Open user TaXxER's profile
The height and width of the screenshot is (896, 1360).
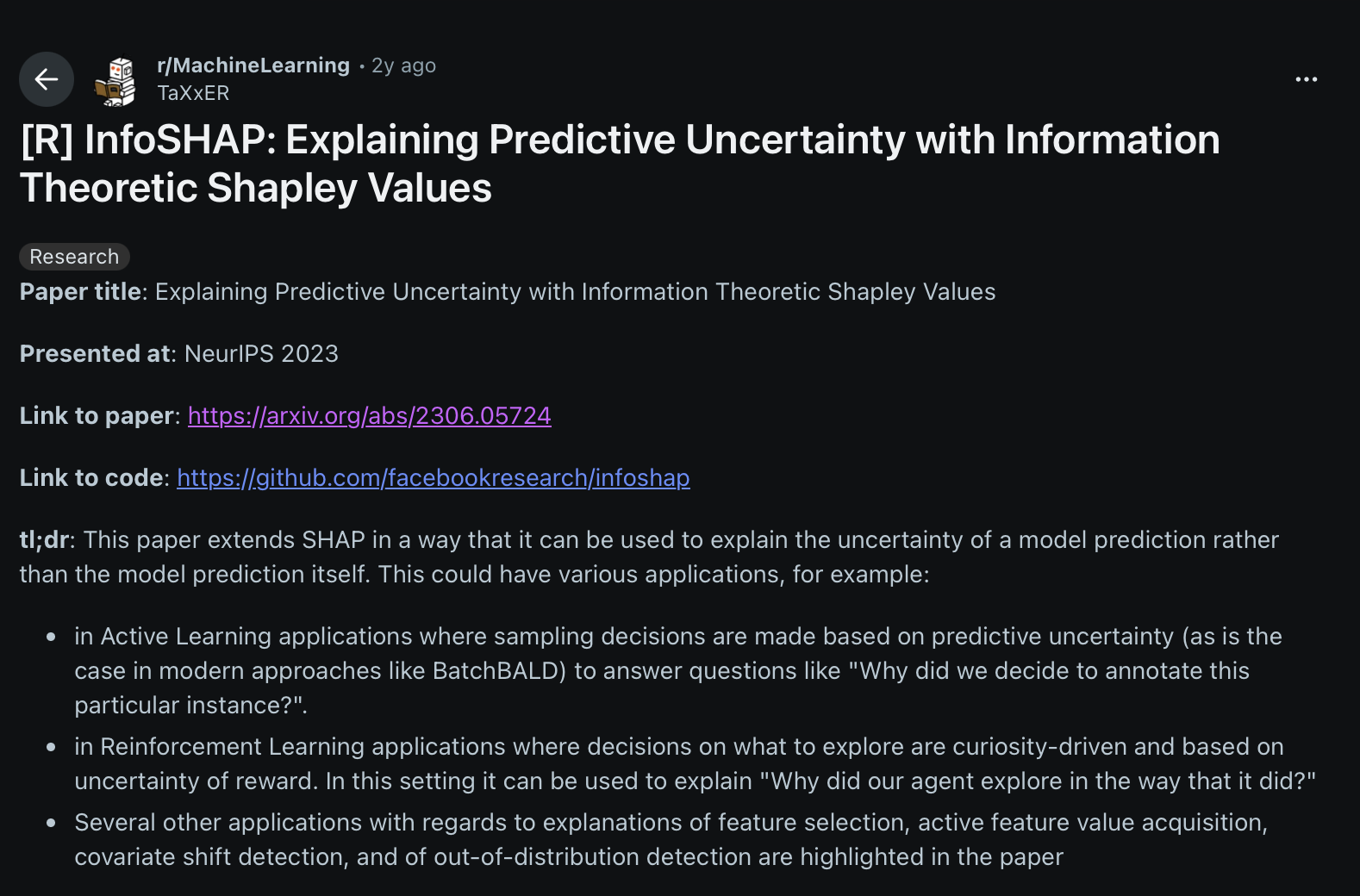pos(193,93)
